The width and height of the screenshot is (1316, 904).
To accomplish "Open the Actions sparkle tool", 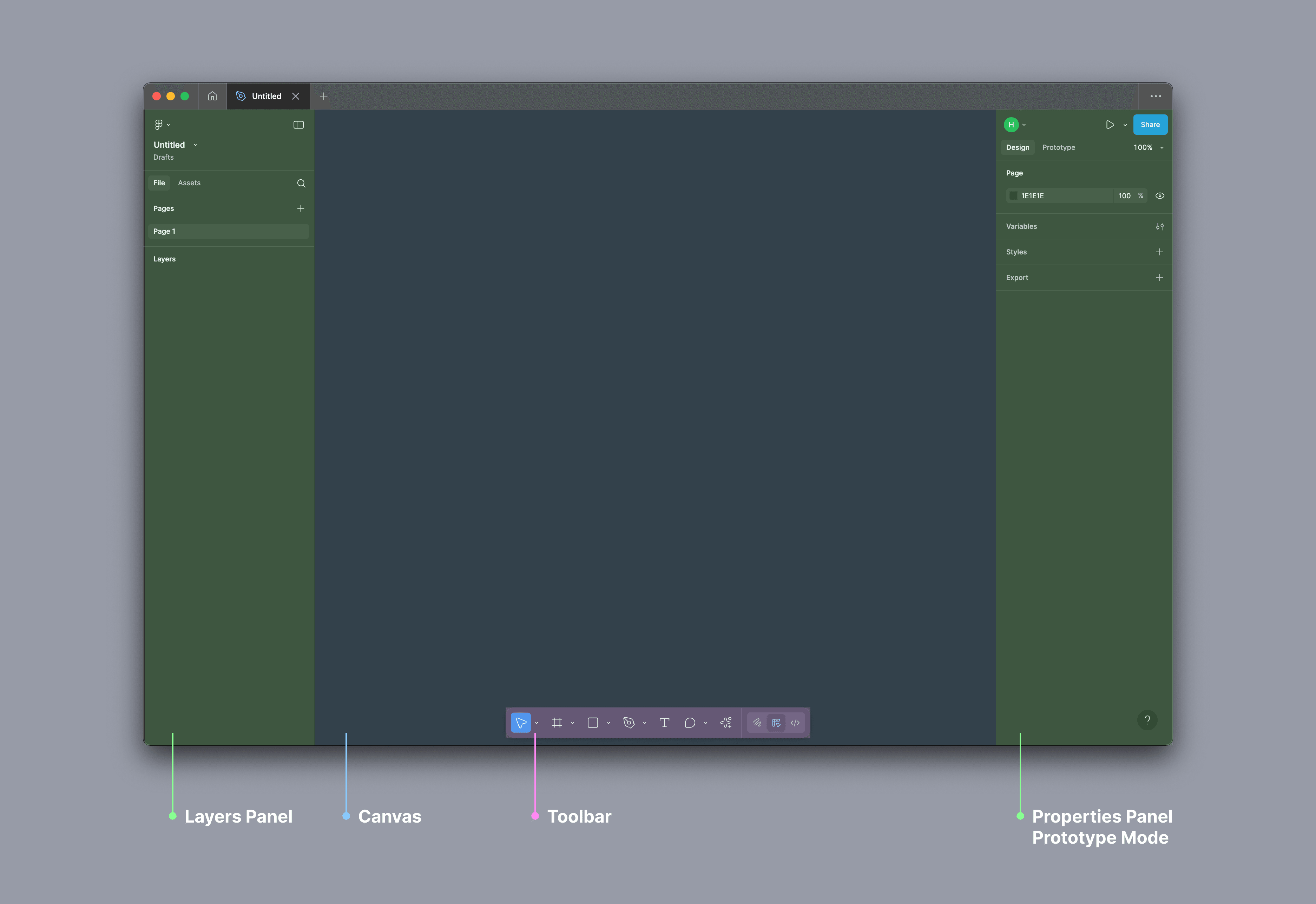I will [x=726, y=723].
